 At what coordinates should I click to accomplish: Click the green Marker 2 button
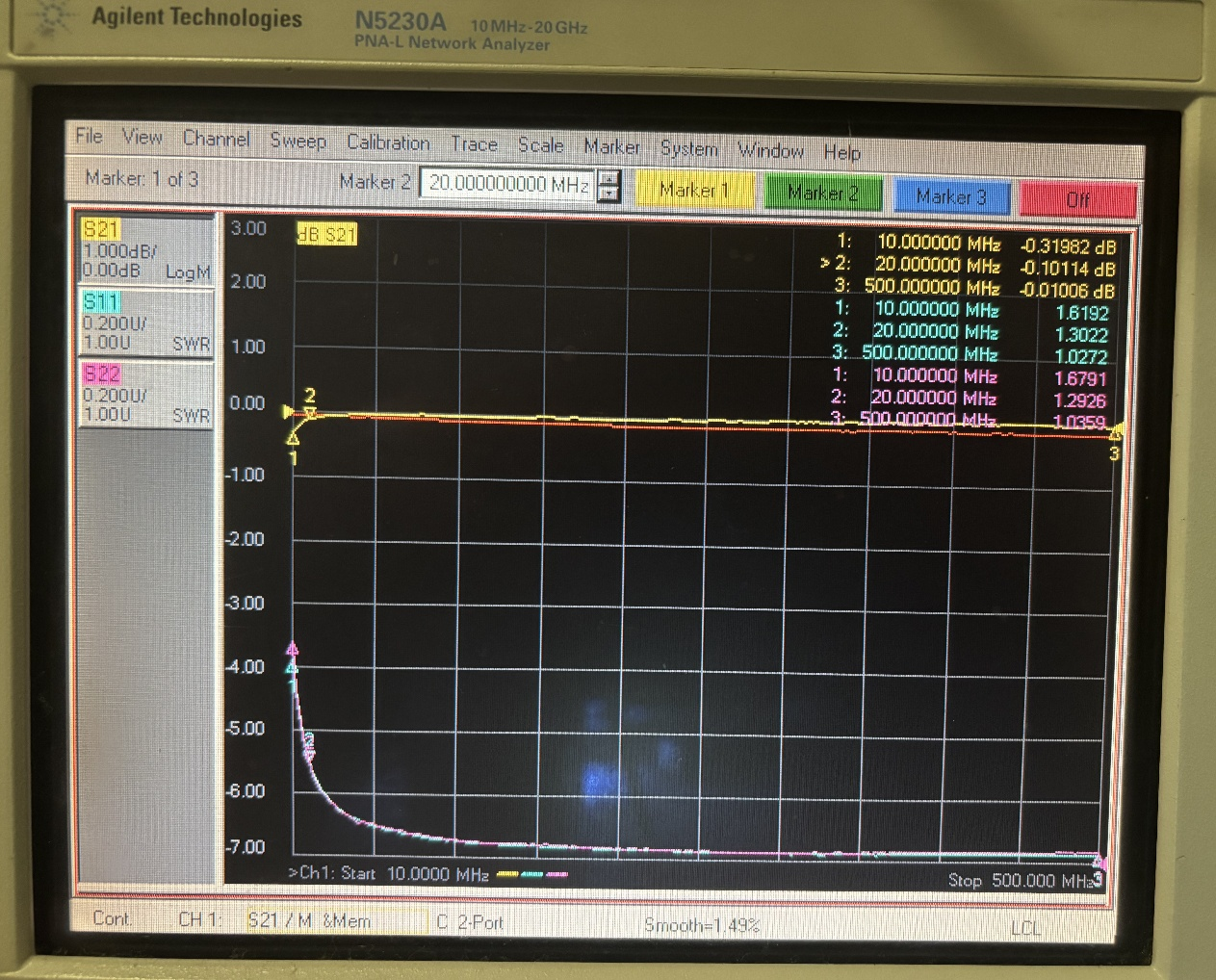[822, 193]
